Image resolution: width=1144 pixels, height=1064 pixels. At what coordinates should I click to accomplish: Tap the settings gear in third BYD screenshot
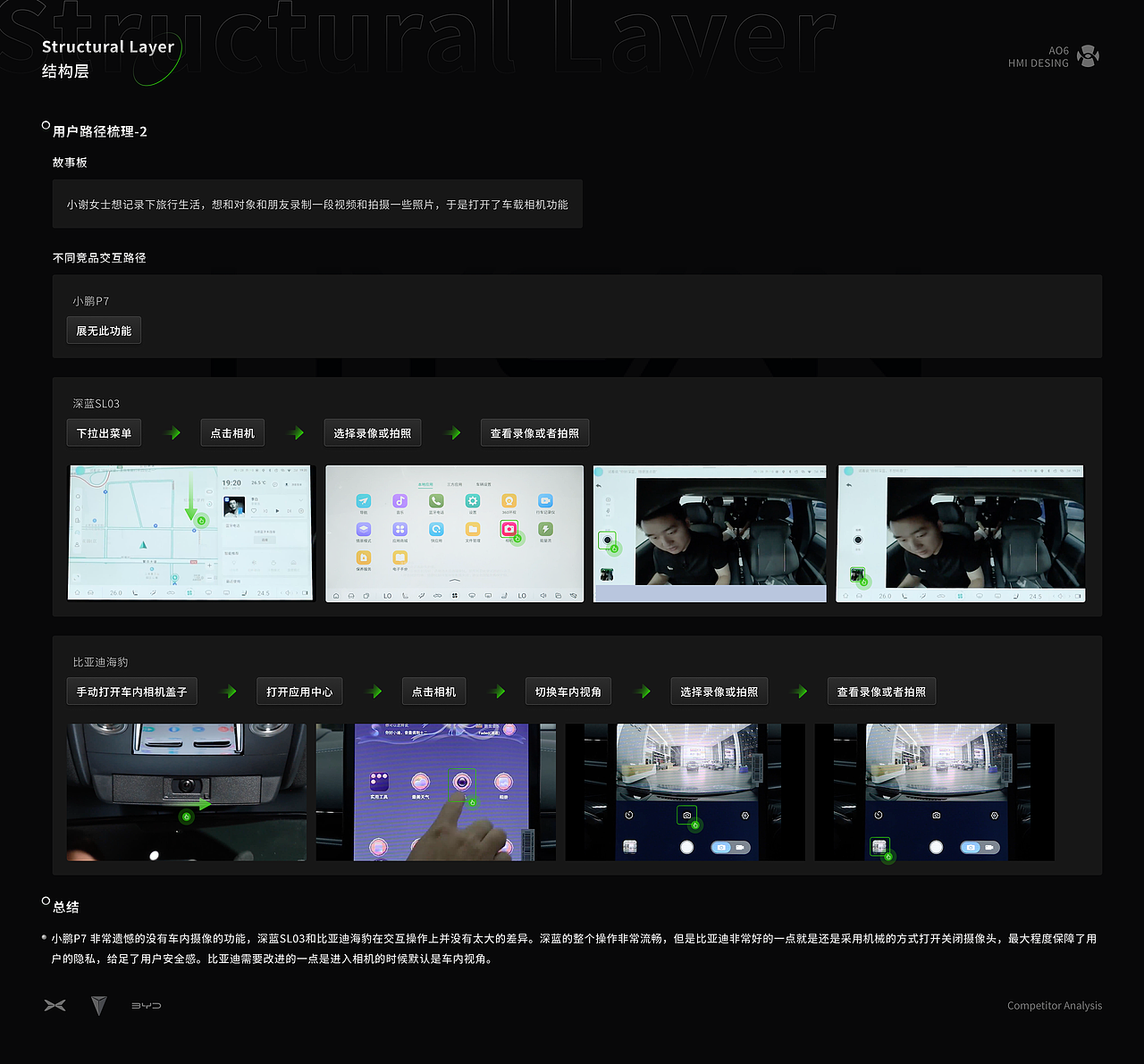[745, 815]
